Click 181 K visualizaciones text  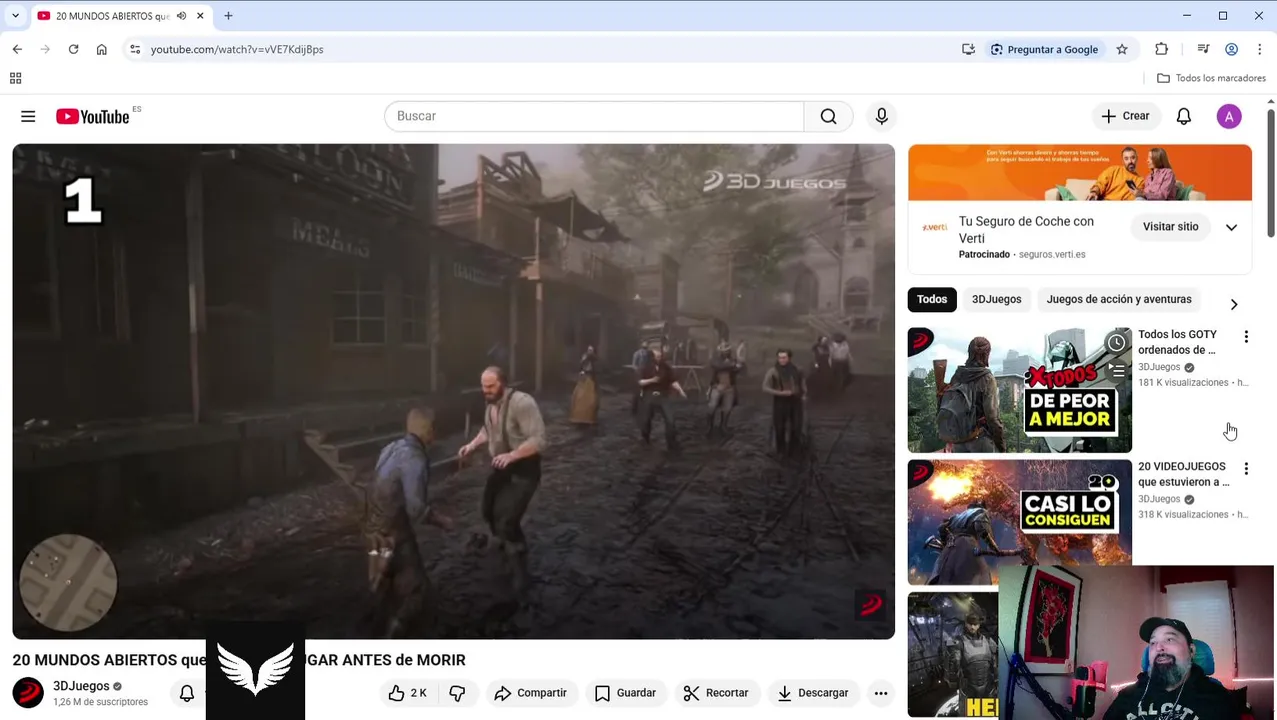click(1183, 383)
